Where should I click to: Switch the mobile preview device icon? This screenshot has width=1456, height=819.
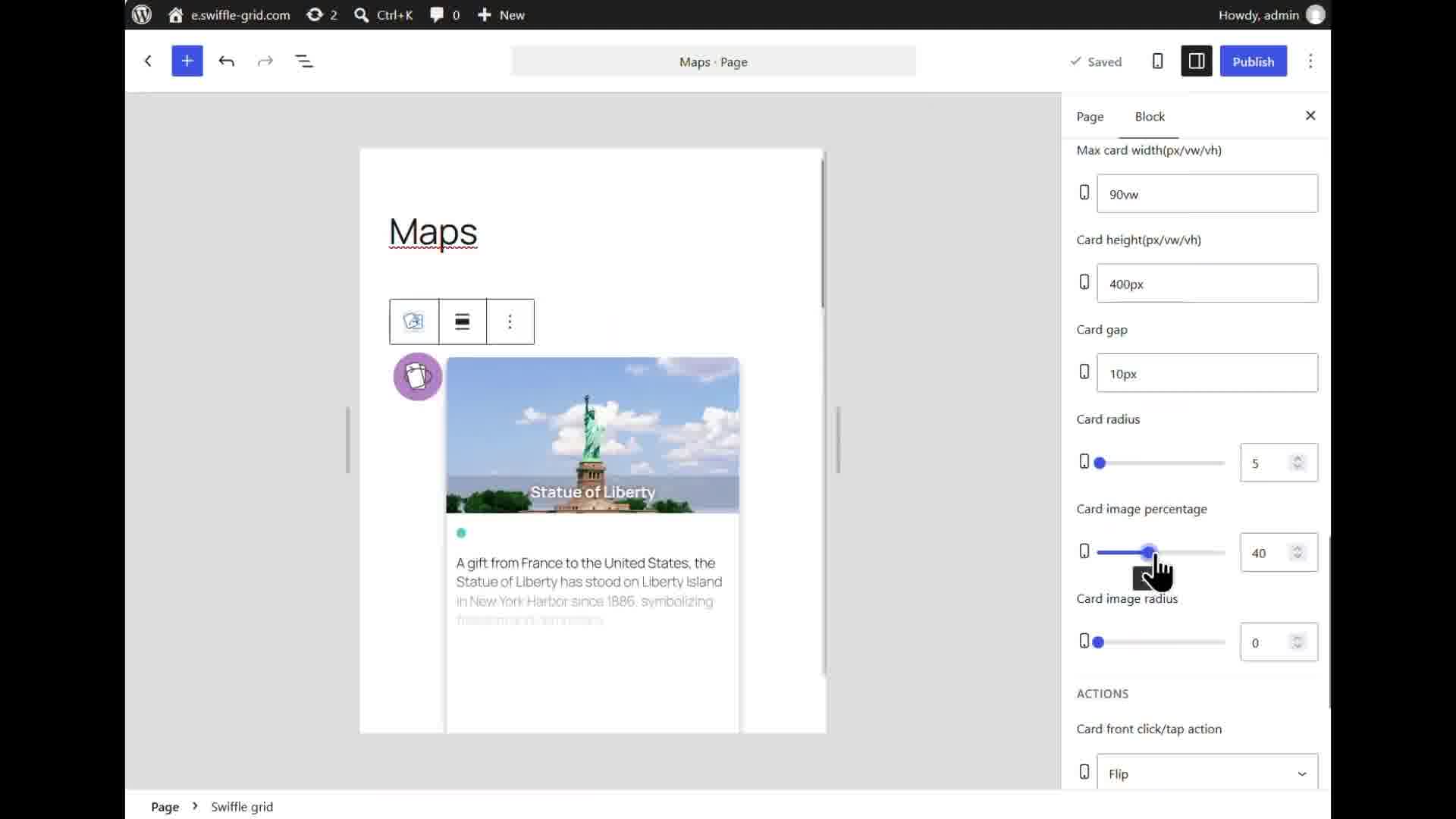[1157, 61]
